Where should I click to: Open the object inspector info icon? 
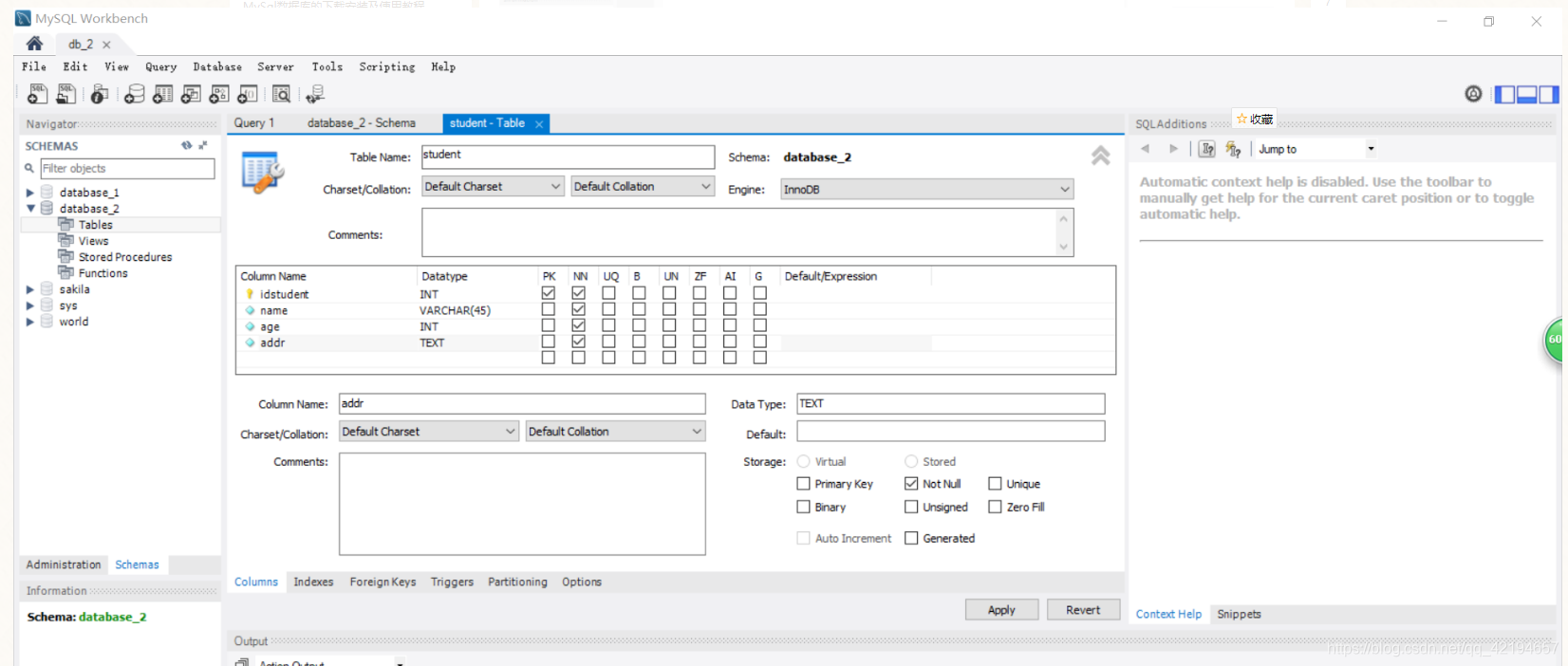tap(100, 94)
